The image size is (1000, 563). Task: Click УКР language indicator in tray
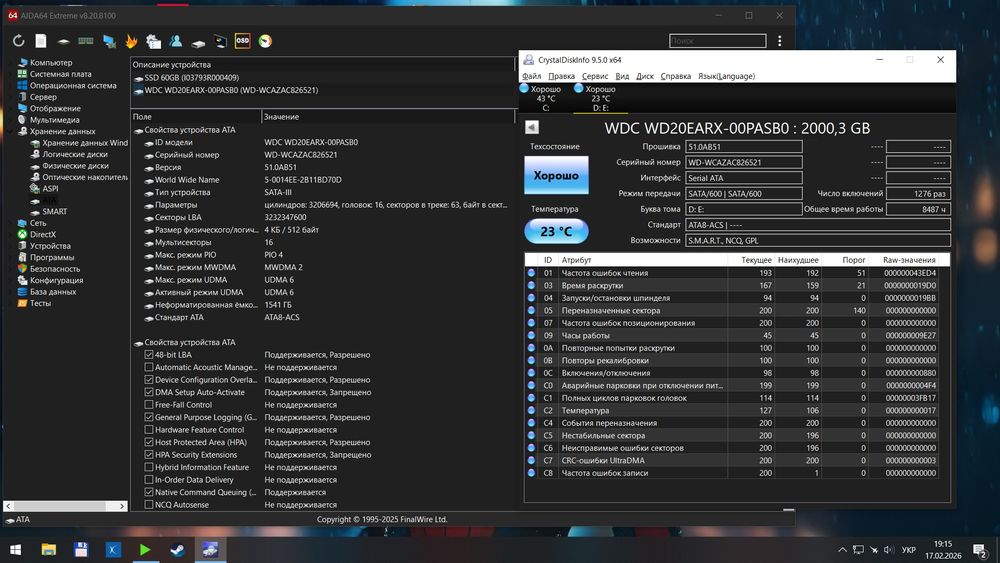(x=909, y=550)
